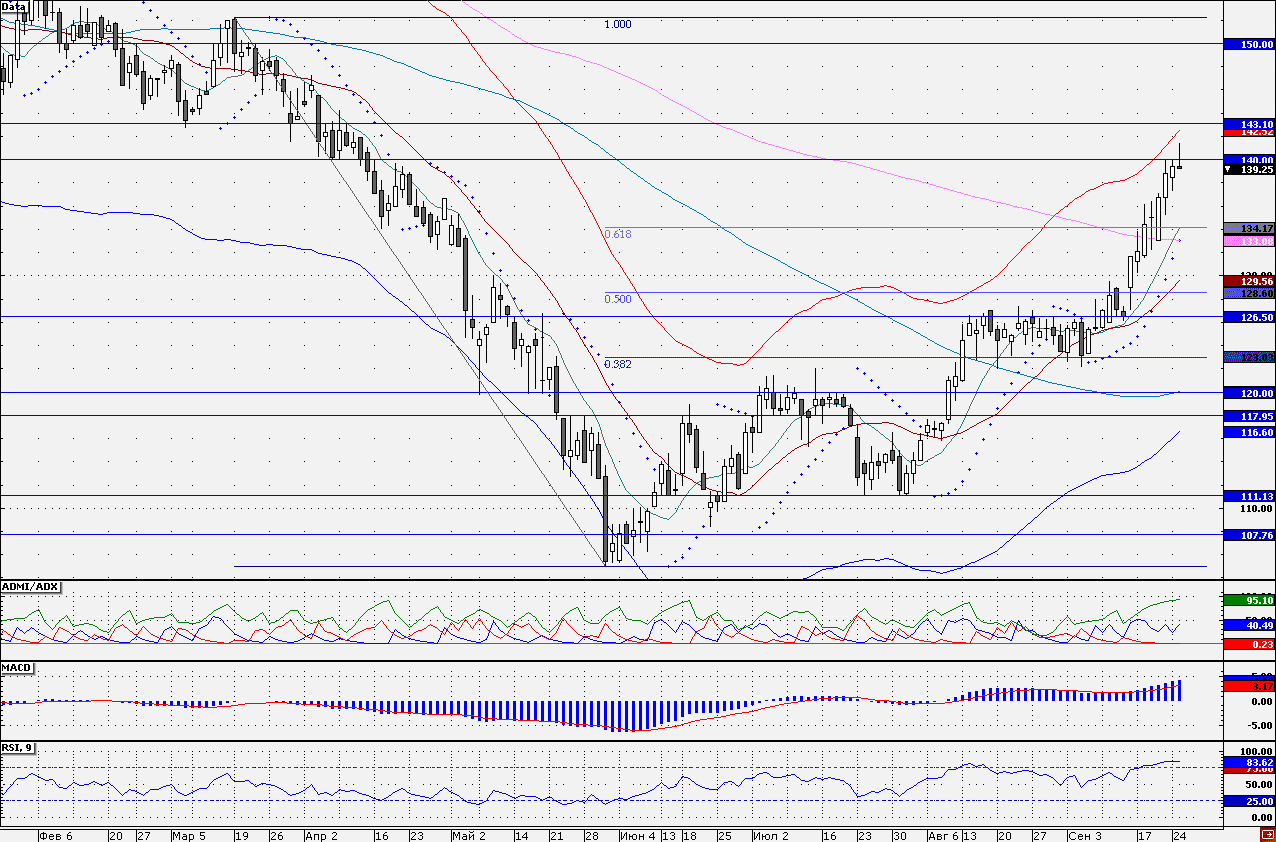The height and width of the screenshot is (842, 1276).
Task: Click the current price marker 139.25
Action: click(x=1249, y=170)
